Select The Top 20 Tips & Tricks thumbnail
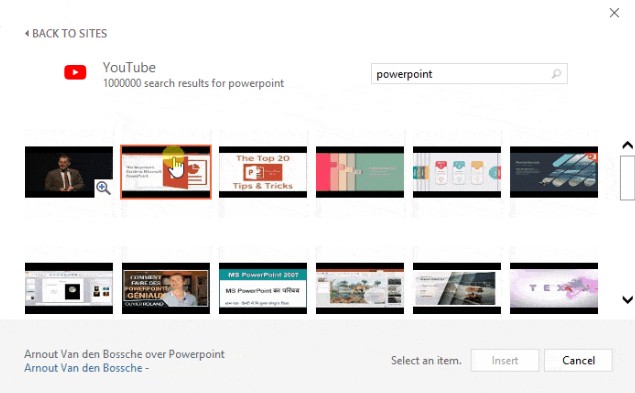Screen dimensions: 635x393 [263, 172]
